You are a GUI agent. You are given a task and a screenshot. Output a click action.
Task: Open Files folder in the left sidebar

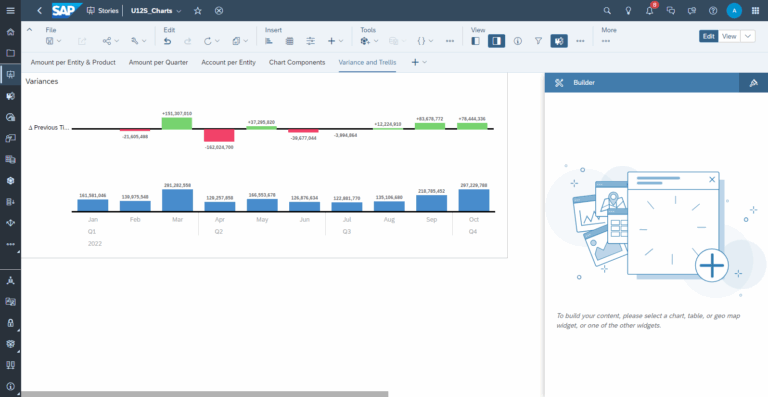[x=10, y=53]
